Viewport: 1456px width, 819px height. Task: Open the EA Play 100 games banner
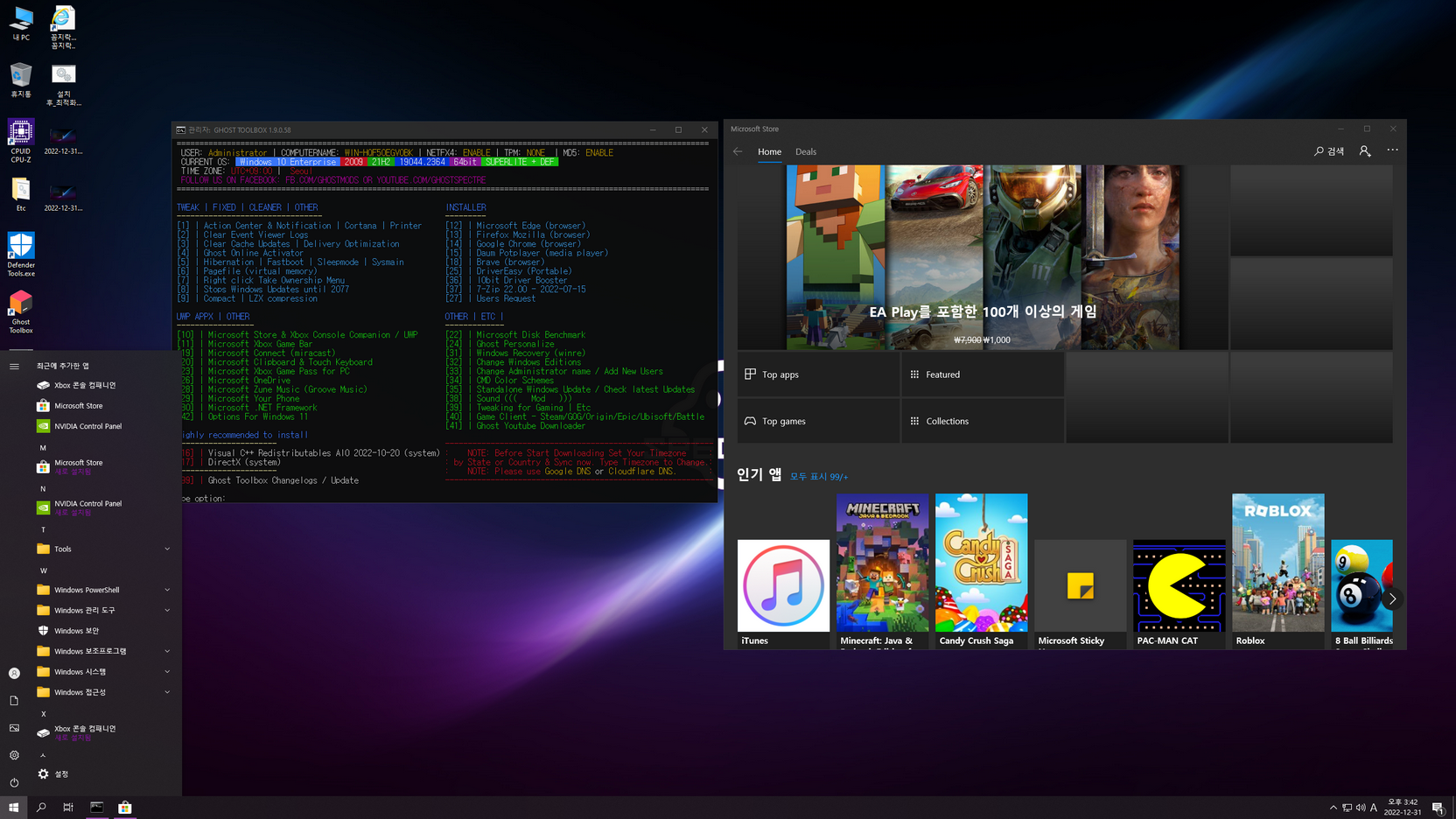click(x=983, y=257)
